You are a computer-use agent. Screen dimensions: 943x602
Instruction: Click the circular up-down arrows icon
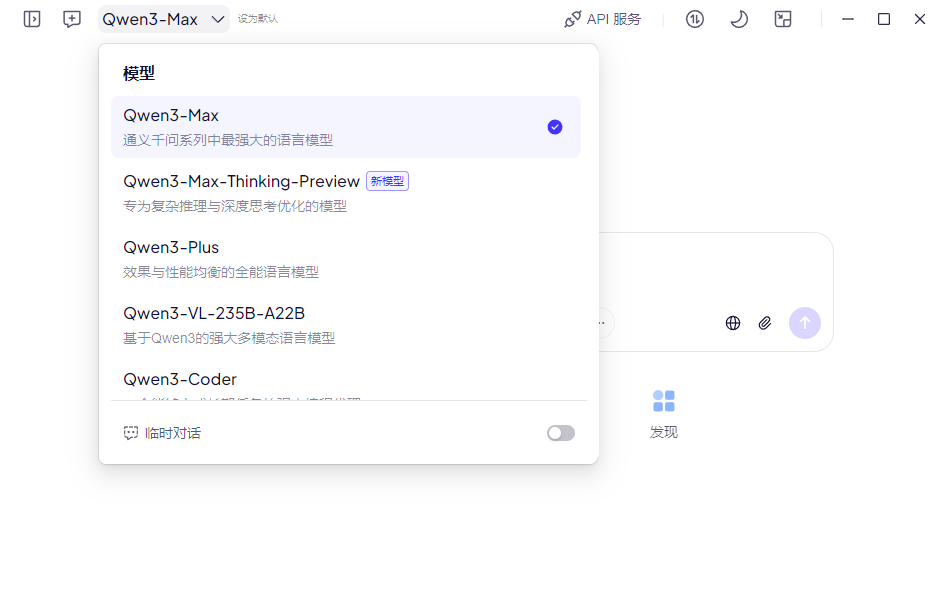click(695, 19)
